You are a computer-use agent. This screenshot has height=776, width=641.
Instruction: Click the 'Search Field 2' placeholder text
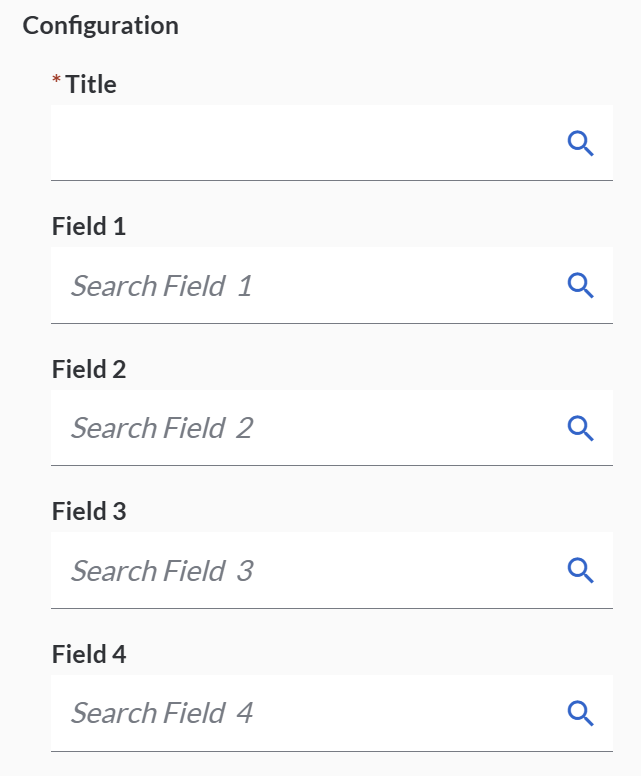pyautogui.click(x=161, y=428)
